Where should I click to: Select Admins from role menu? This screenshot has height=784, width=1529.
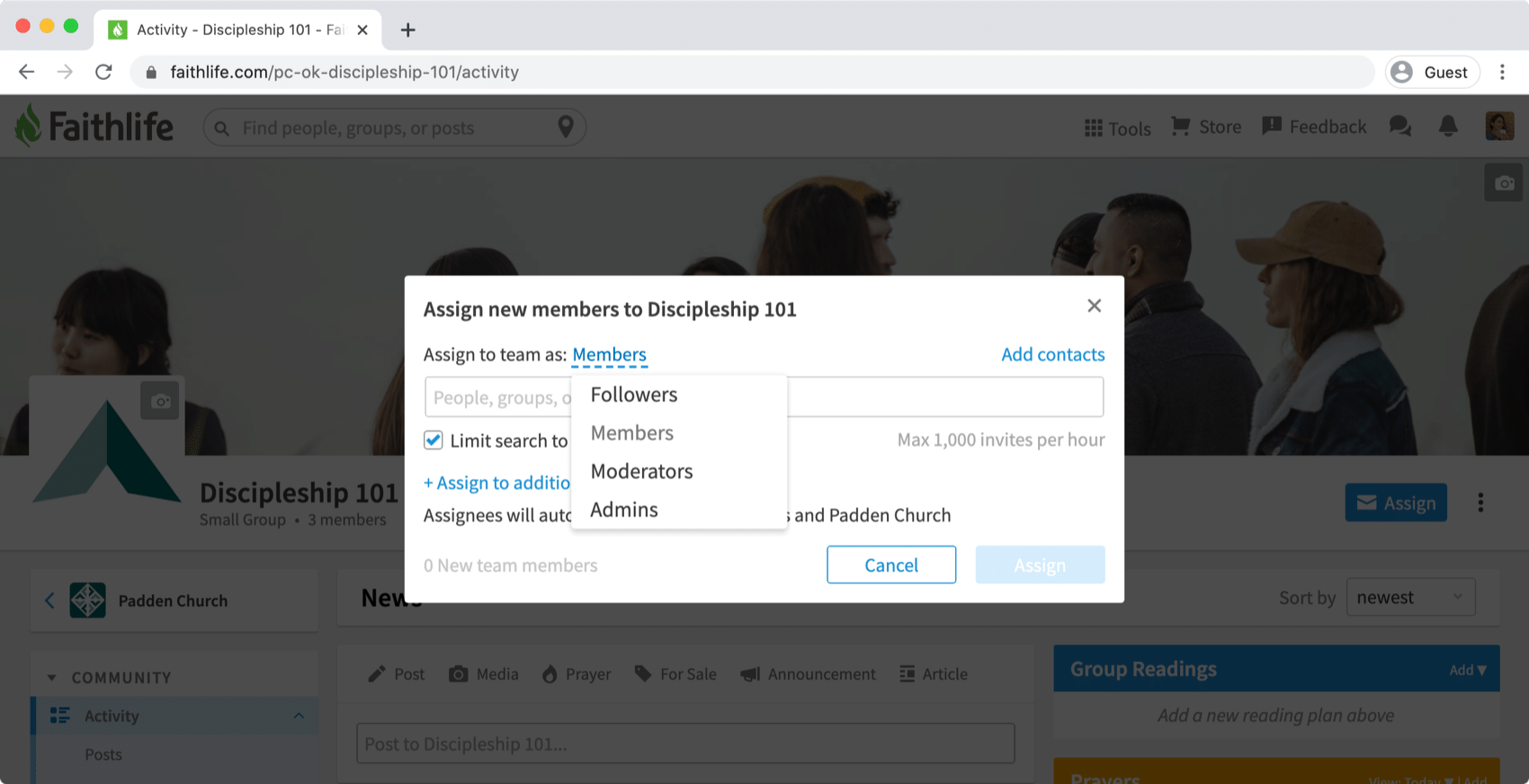coord(679,510)
